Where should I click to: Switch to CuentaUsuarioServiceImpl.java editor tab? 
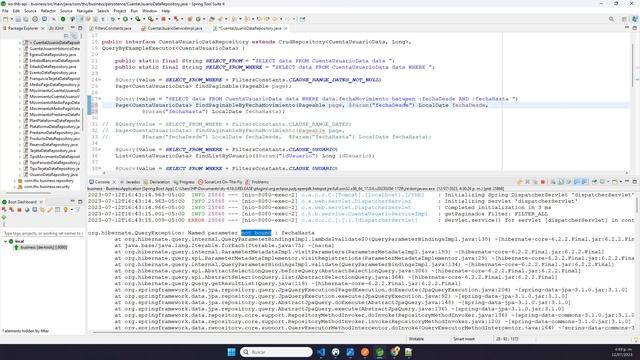pos(172,28)
